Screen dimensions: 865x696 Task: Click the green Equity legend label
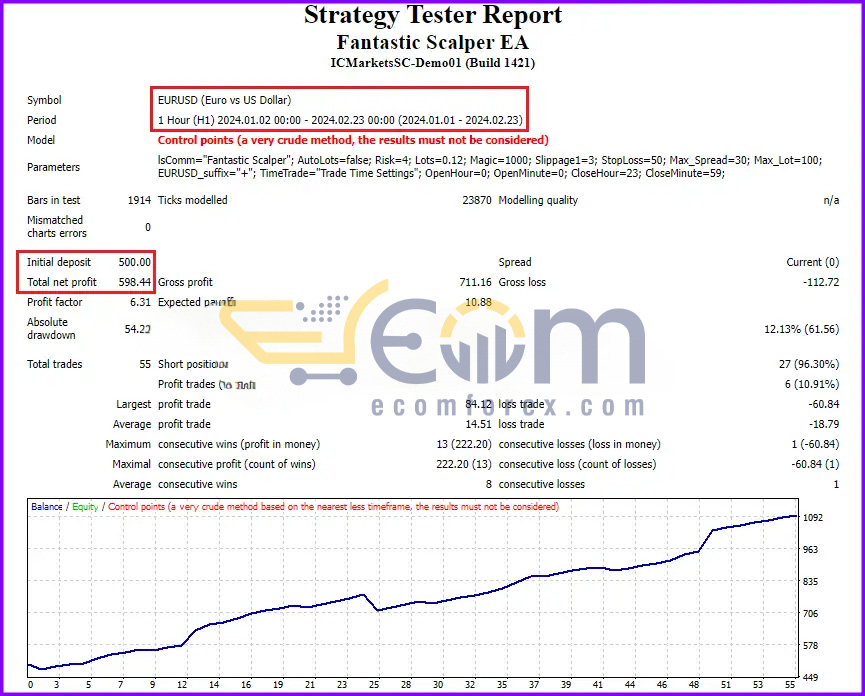pos(85,506)
